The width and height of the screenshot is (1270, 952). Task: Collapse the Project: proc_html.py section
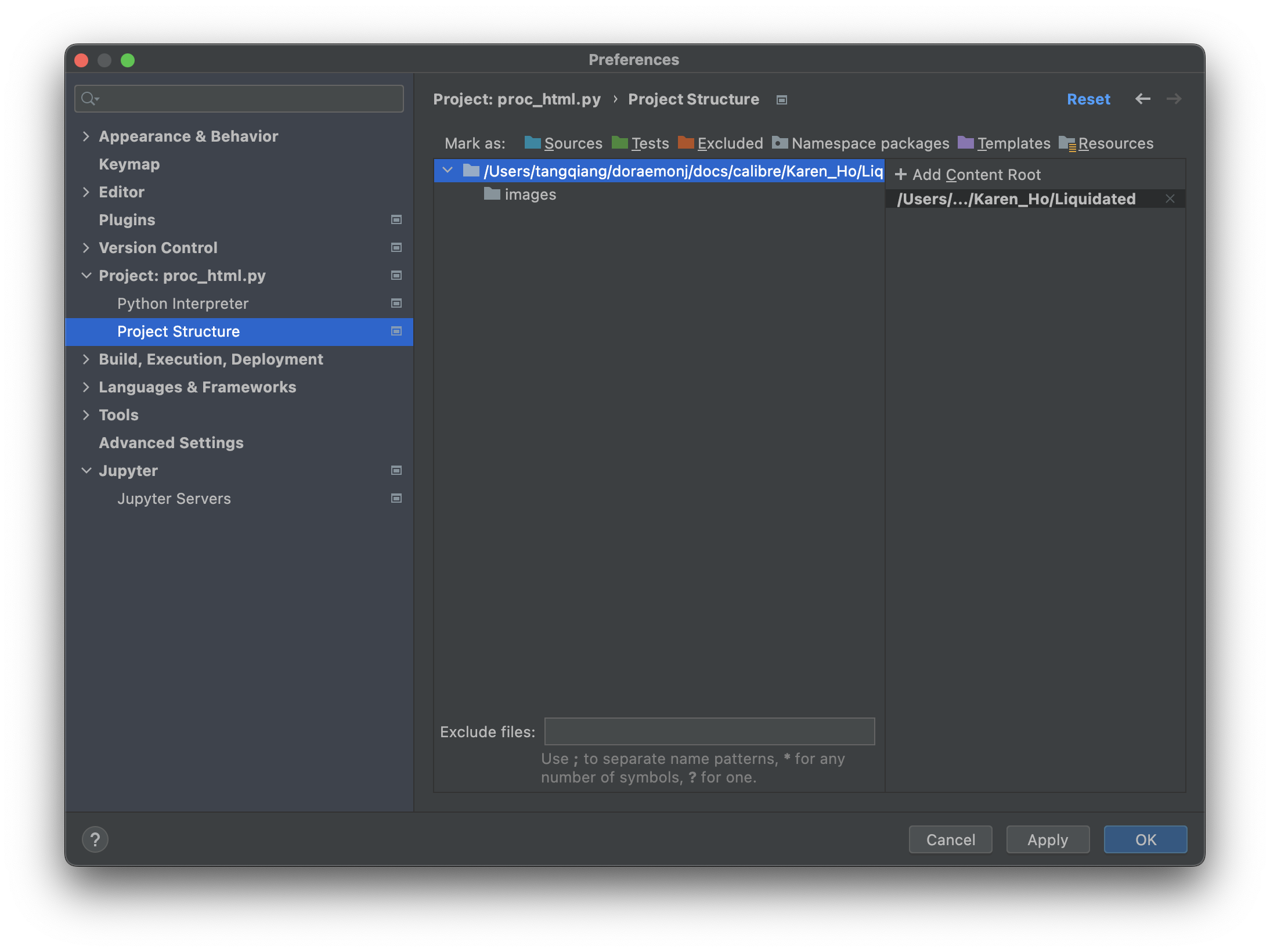[x=86, y=275]
